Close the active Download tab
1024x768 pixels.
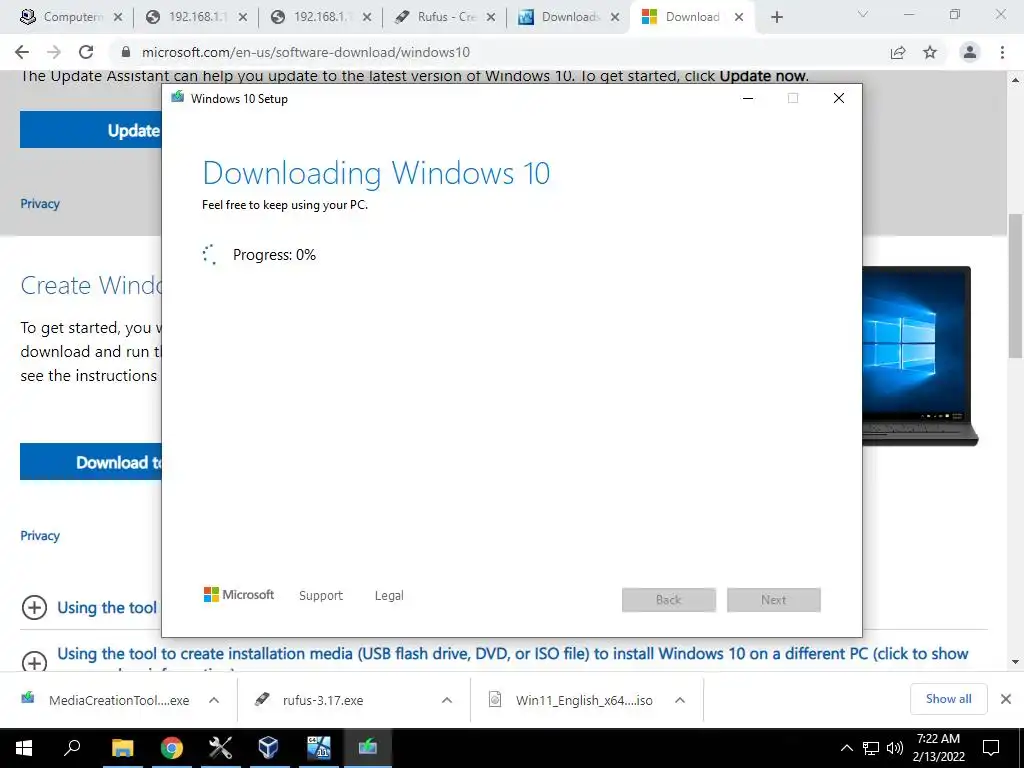click(739, 18)
